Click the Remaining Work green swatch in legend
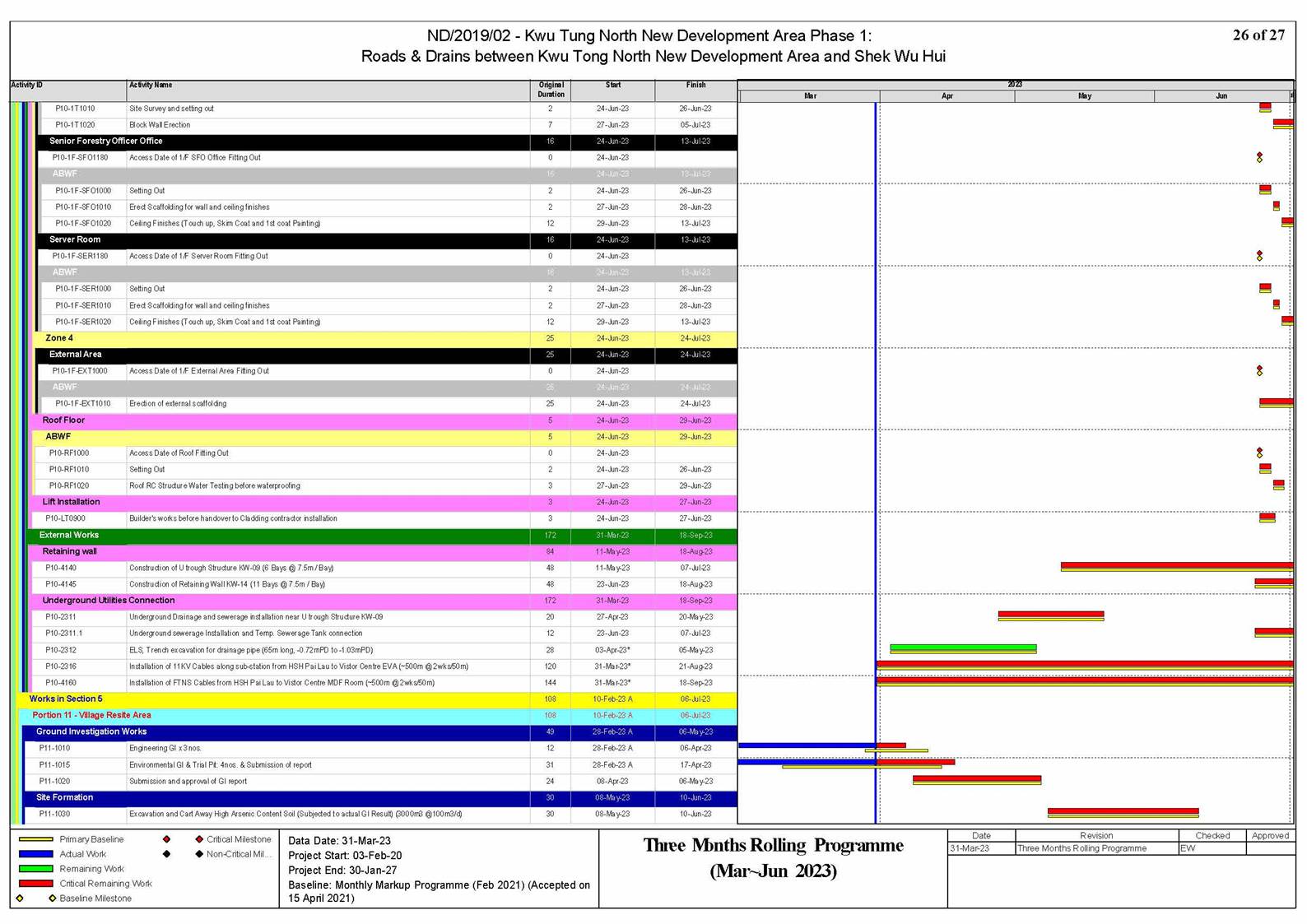The image size is (1307, 924). (x=35, y=869)
